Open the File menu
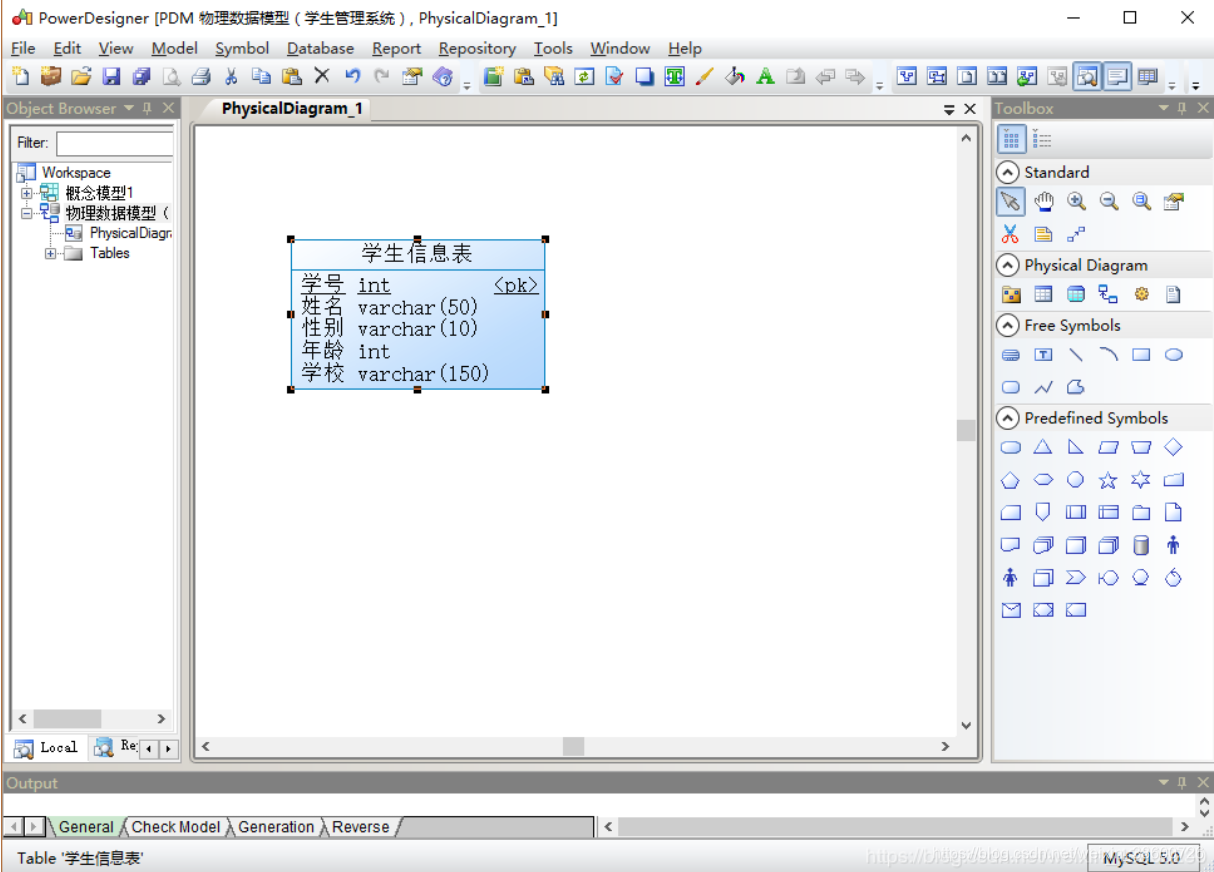1214x872 pixels. pos(23,48)
